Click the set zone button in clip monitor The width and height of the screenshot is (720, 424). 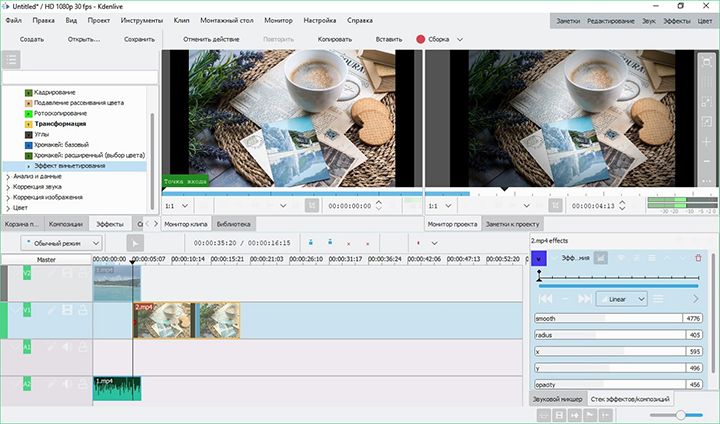coord(312,205)
